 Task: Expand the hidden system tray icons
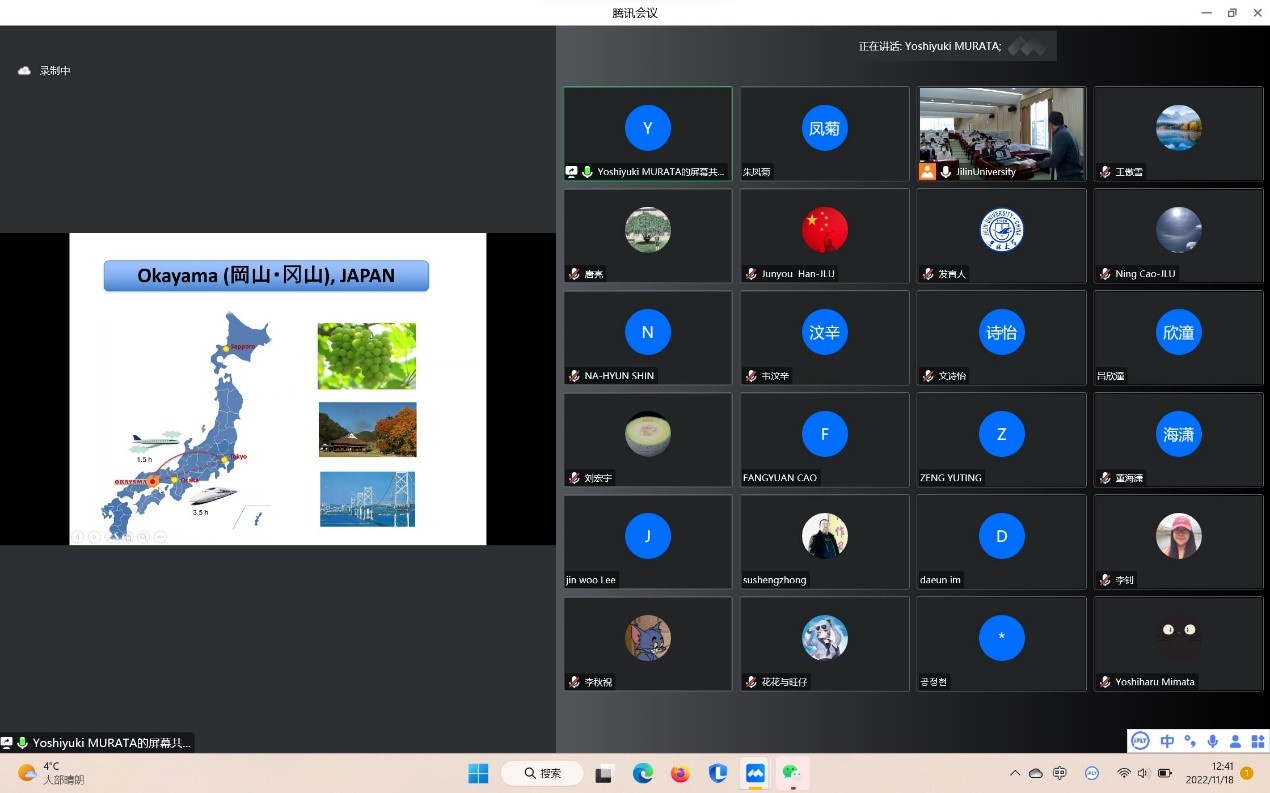[1015, 773]
